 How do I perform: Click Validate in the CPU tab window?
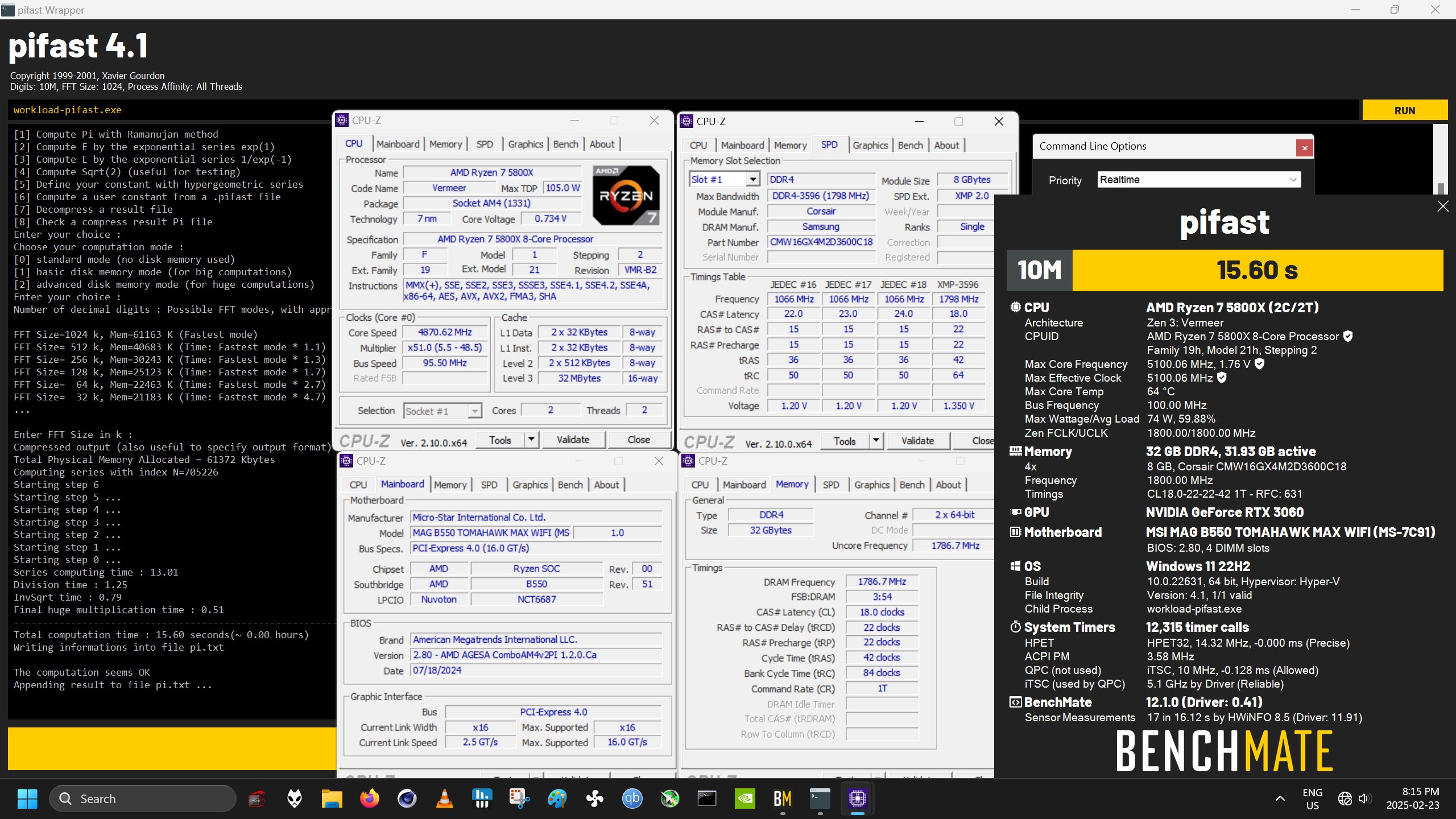[x=573, y=440]
